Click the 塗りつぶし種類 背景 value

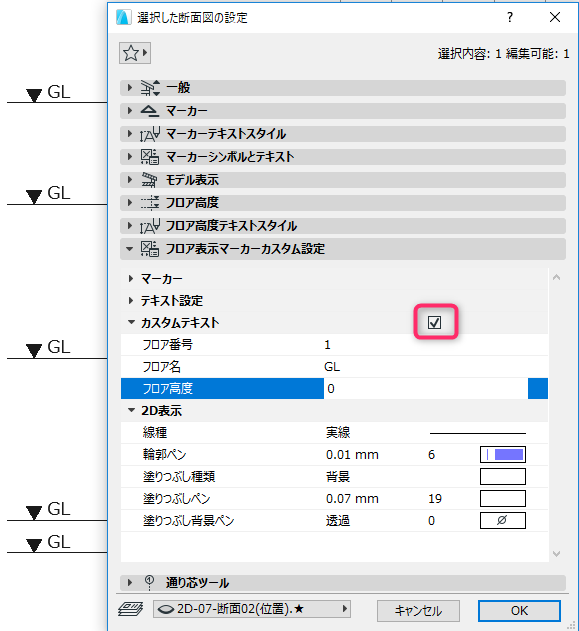(338, 476)
